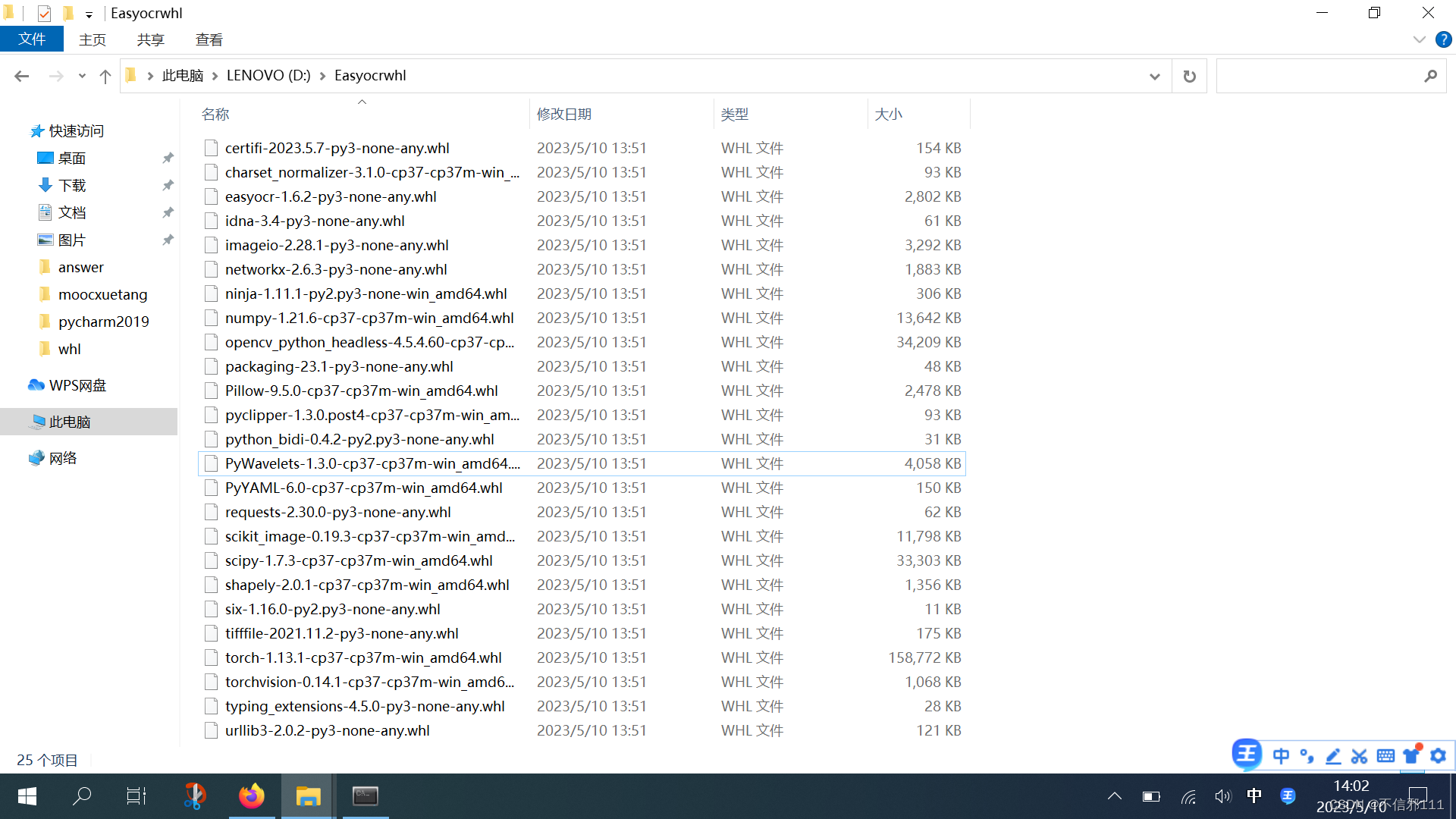Open the recent locations dropdown arrow
1456x819 pixels.
tap(82, 76)
